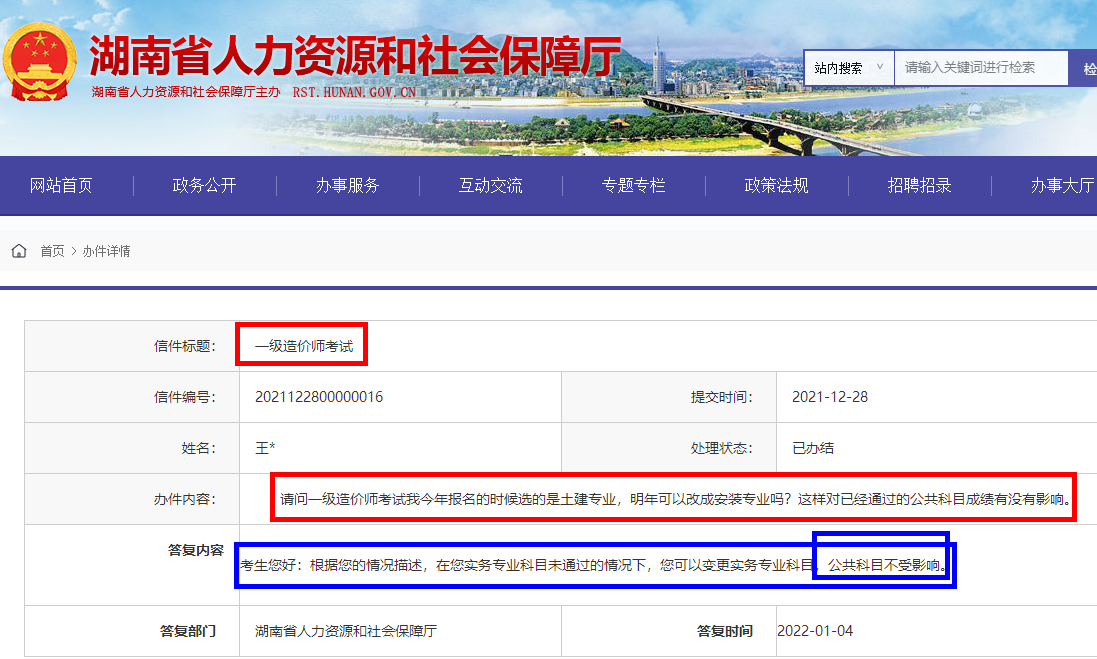Open the 政策法规 nav item

click(x=776, y=185)
